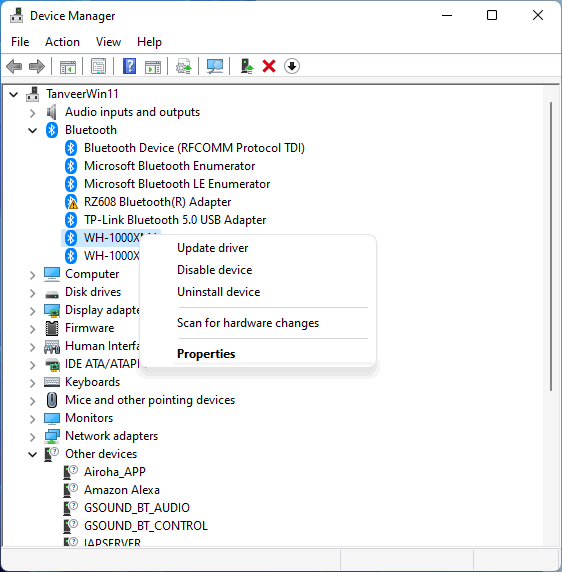Click the Display adapters icon
This screenshot has height=572, width=562.
pos(52,310)
